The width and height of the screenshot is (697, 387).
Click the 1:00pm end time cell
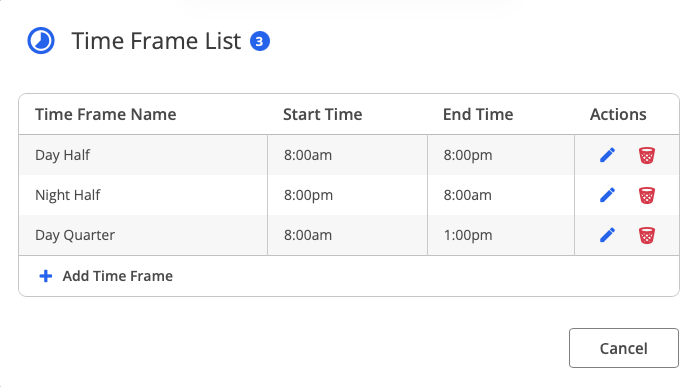tap(468, 235)
